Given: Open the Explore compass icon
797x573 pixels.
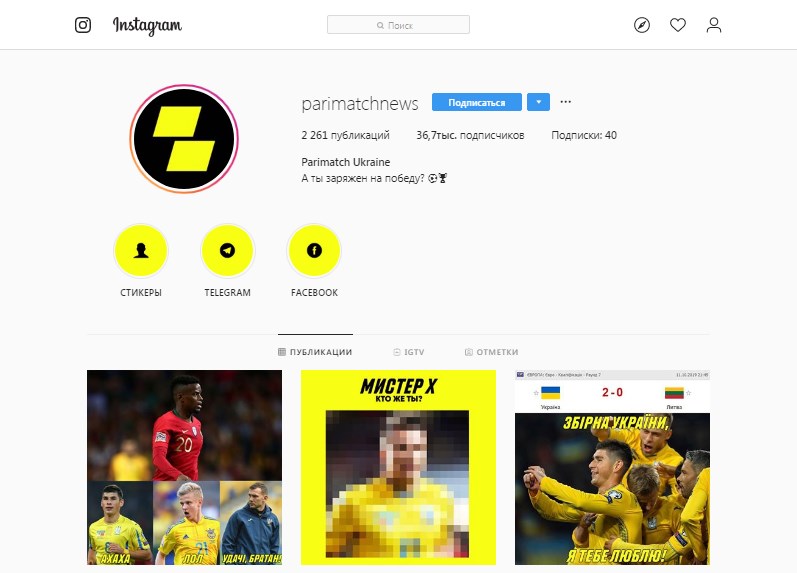Looking at the screenshot, I should [x=642, y=25].
